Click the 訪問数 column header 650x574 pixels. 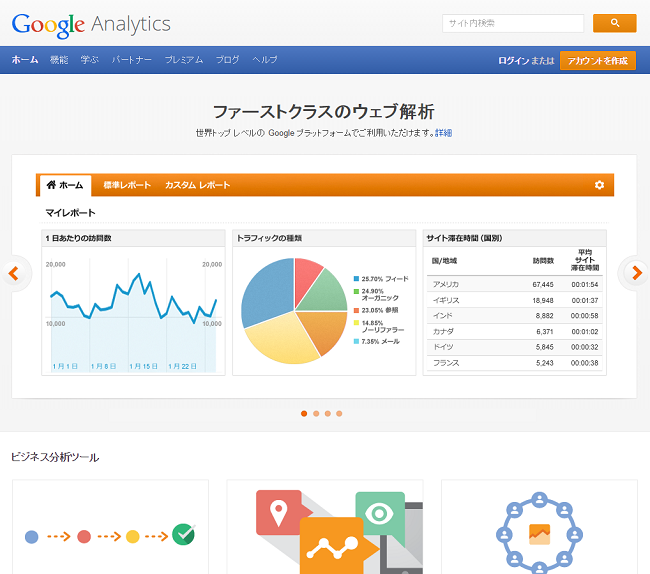[543, 261]
